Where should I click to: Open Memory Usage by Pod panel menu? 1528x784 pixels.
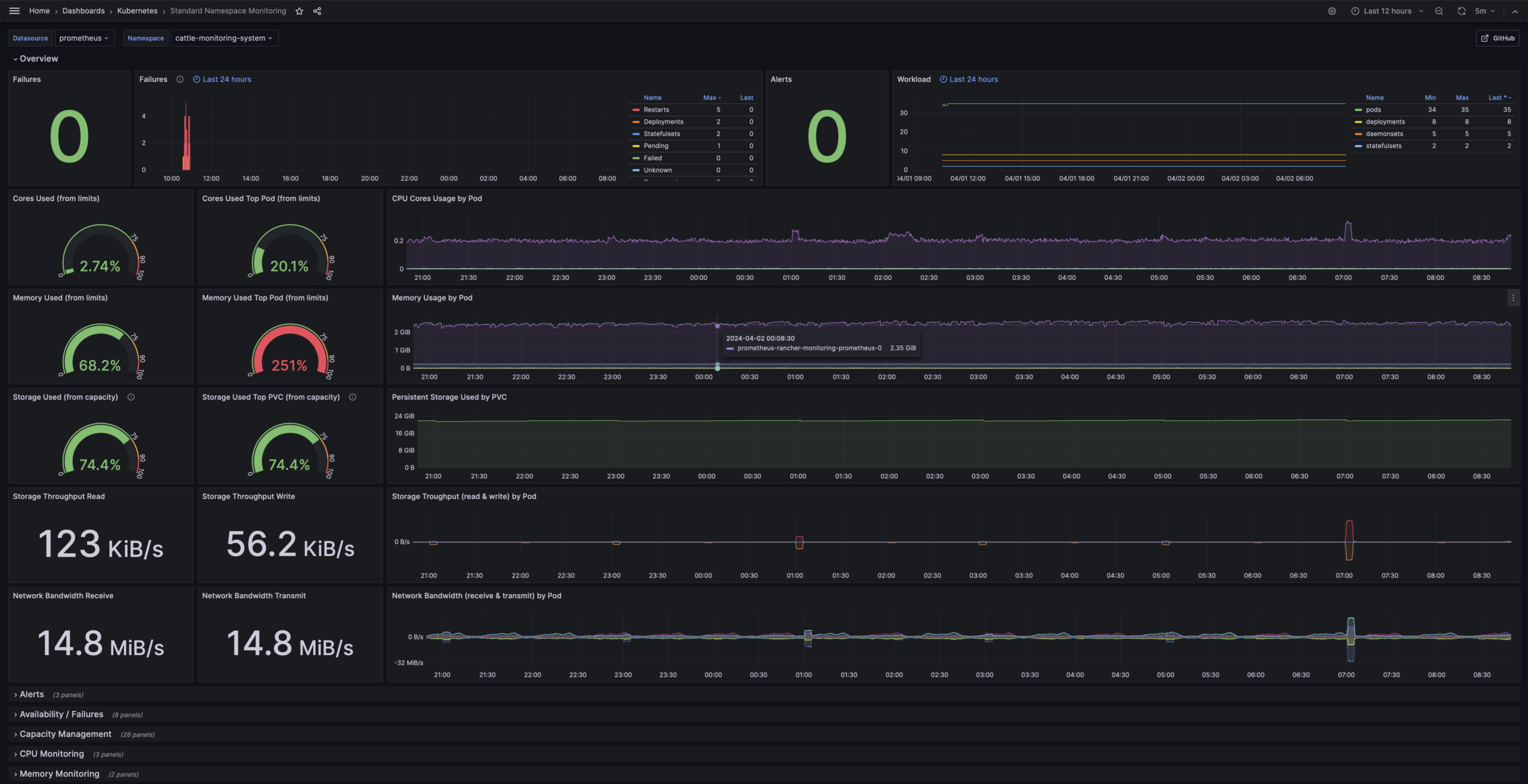click(x=1512, y=298)
